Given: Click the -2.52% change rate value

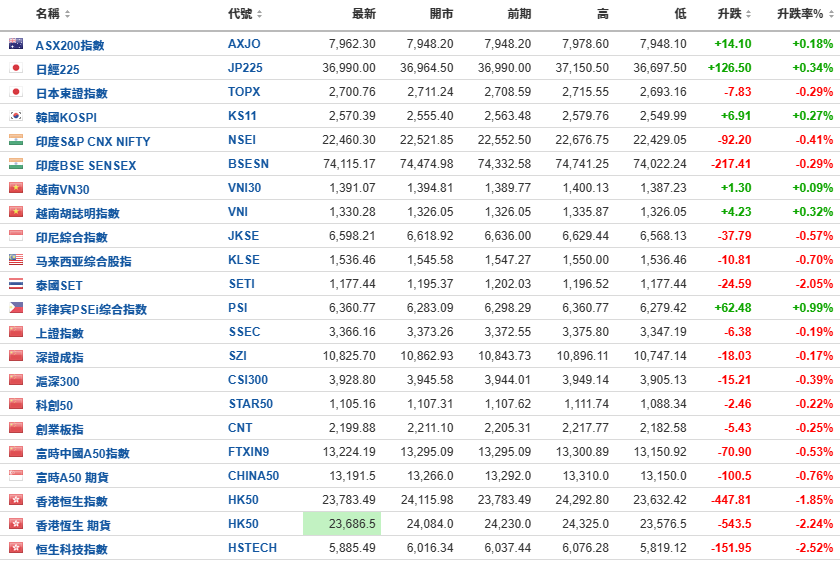Looking at the screenshot, I should point(814,548).
